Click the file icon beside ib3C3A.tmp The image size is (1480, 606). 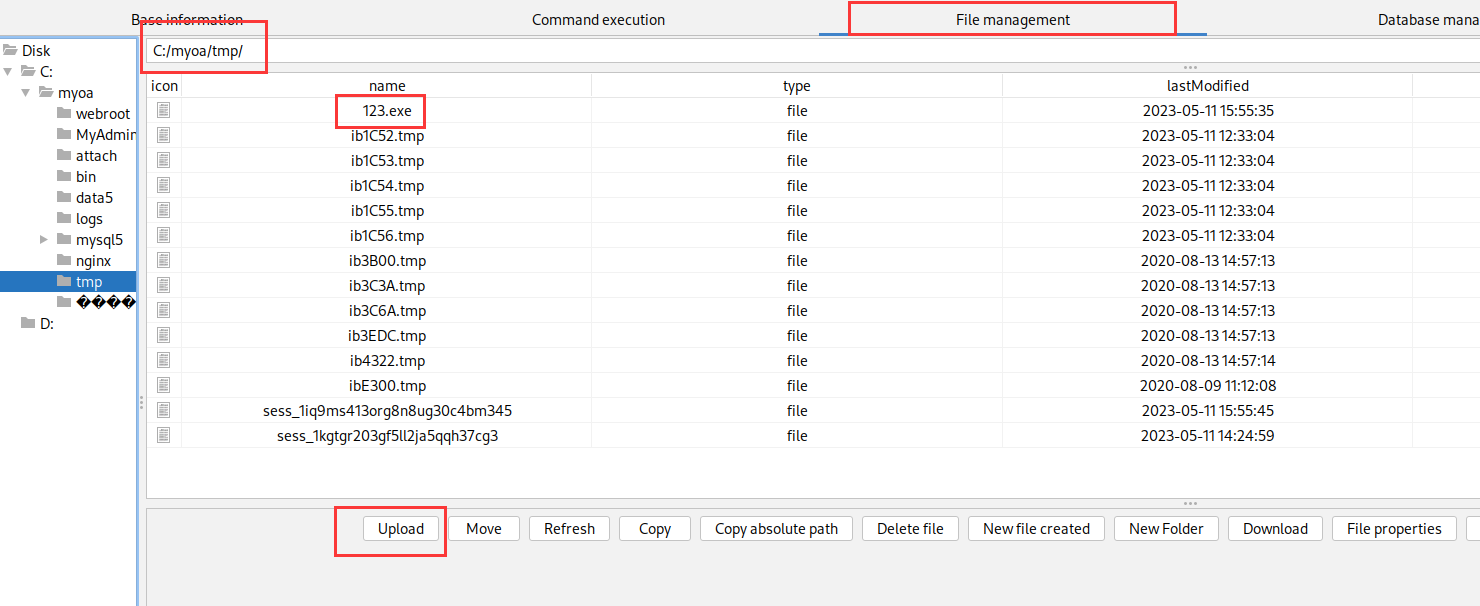[x=164, y=285]
